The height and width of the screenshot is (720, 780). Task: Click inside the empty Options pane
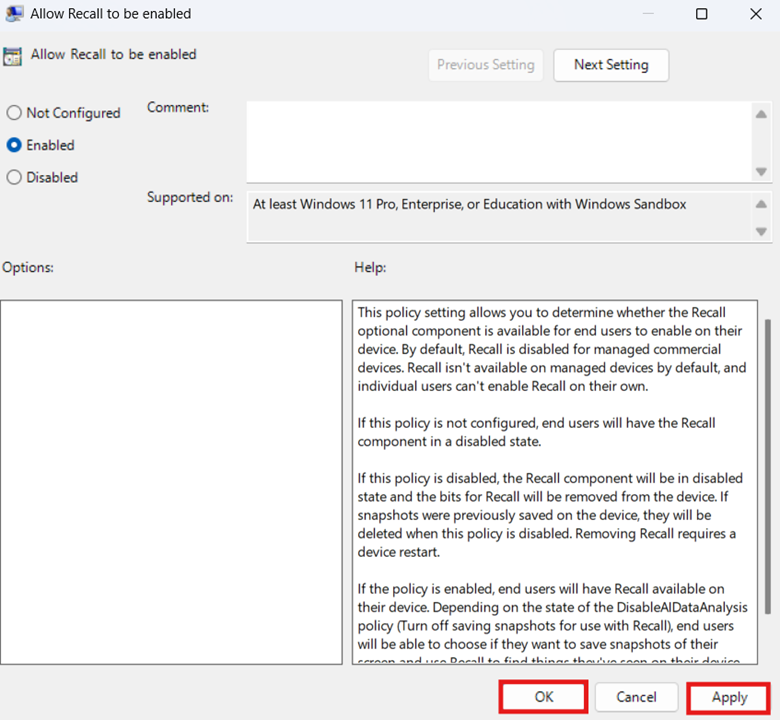coord(171,481)
